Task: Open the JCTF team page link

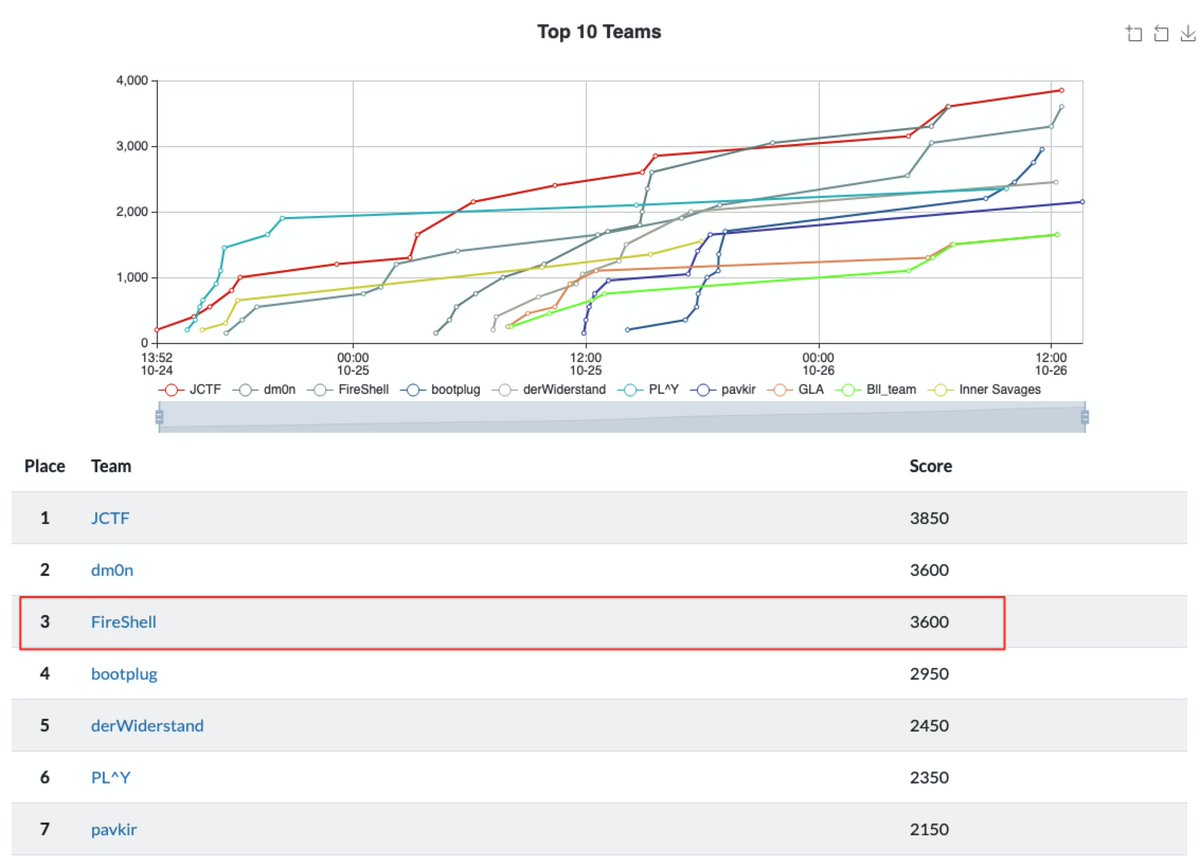Action: (108, 518)
